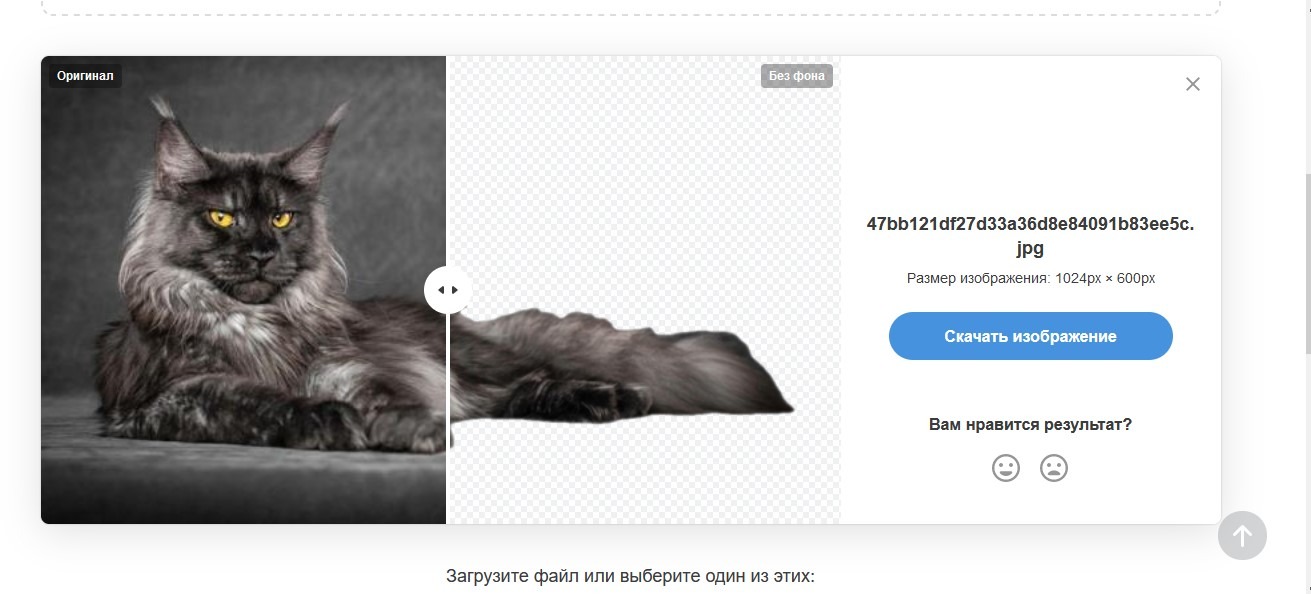1311x594 pixels.
Task: Click the Оригинал label on image
Action: (85, 76)
